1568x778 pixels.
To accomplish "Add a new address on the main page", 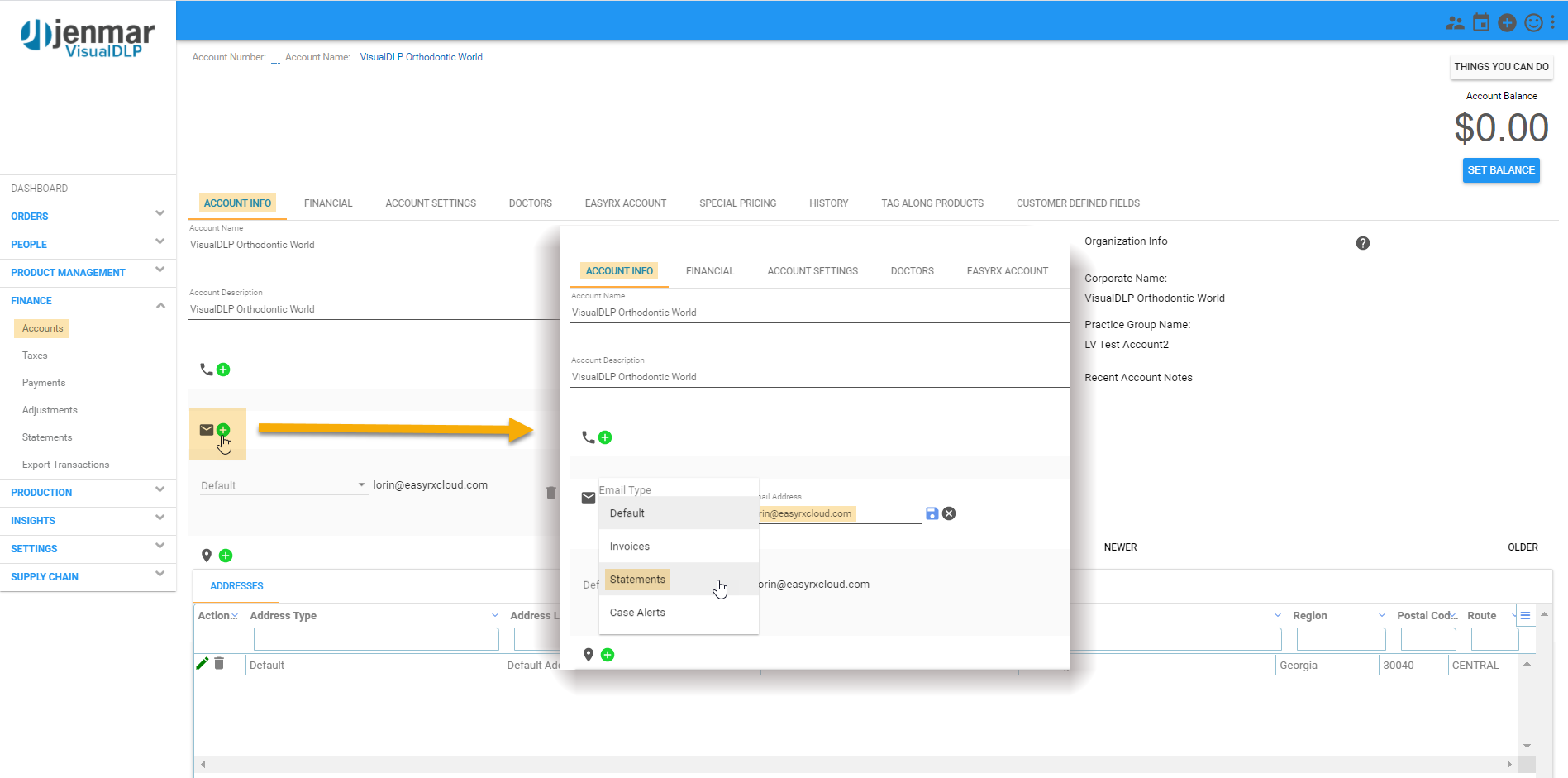I will point(226,556).
